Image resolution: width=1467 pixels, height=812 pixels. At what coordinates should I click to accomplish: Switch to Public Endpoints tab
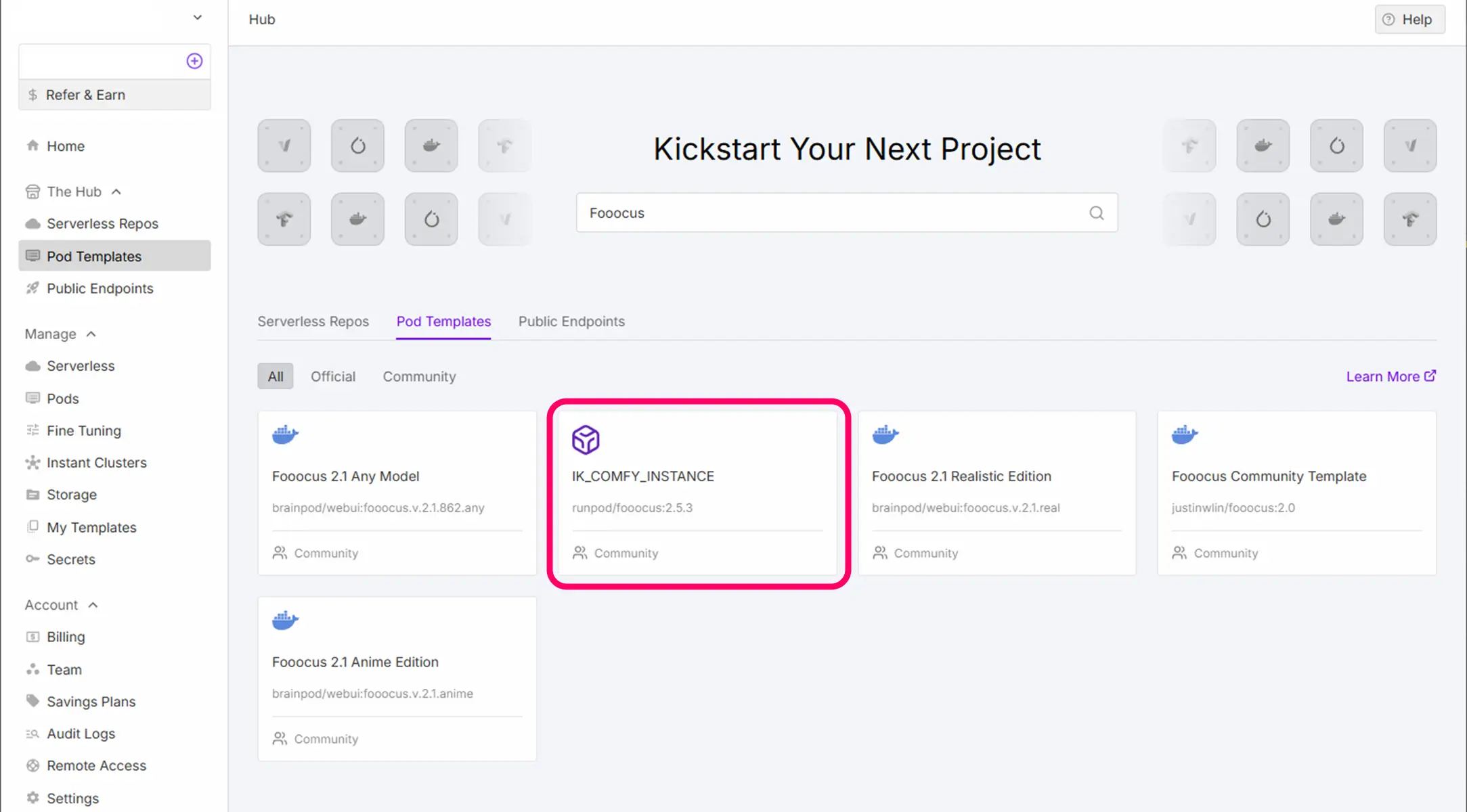pos(571,321)
